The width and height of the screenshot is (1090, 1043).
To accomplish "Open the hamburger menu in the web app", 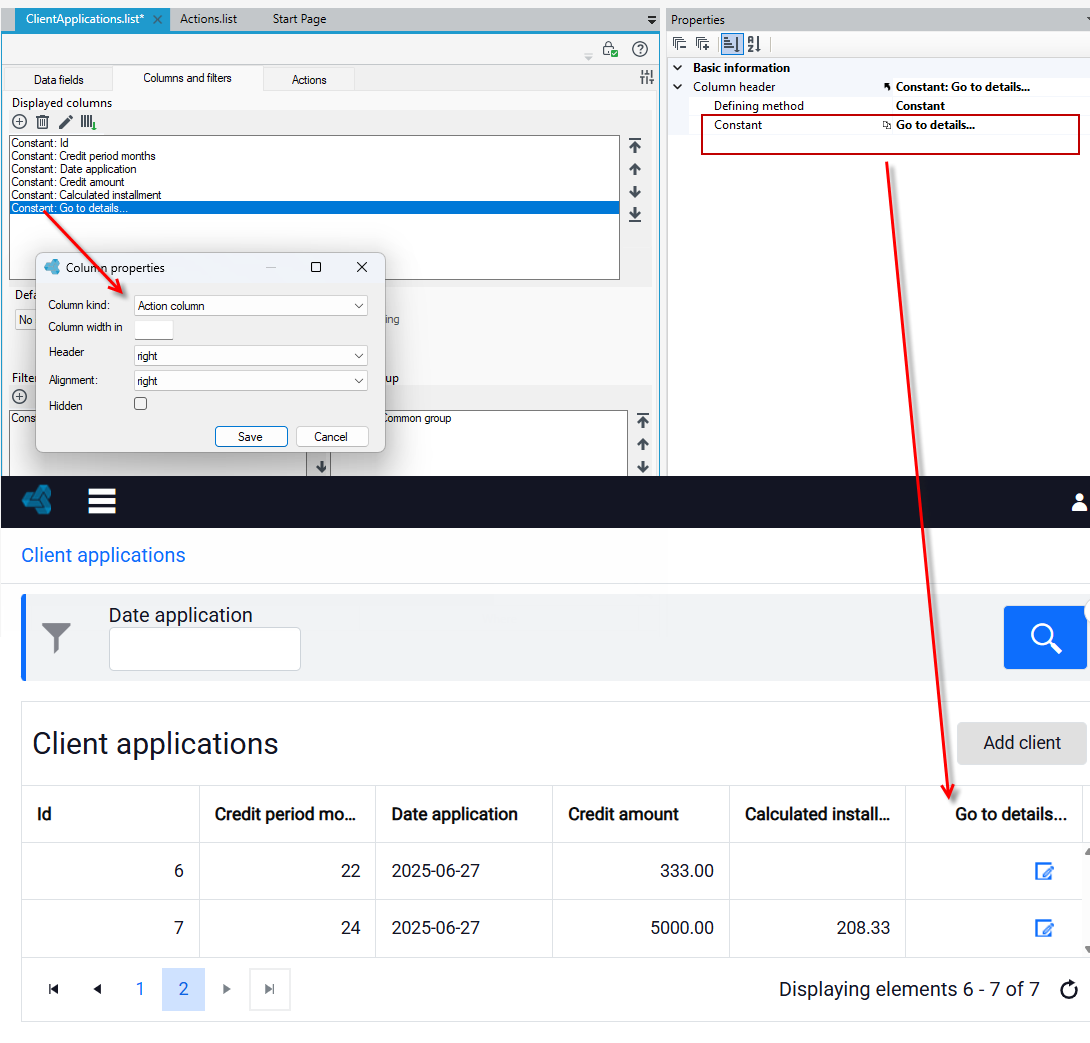I will [101, 501].
